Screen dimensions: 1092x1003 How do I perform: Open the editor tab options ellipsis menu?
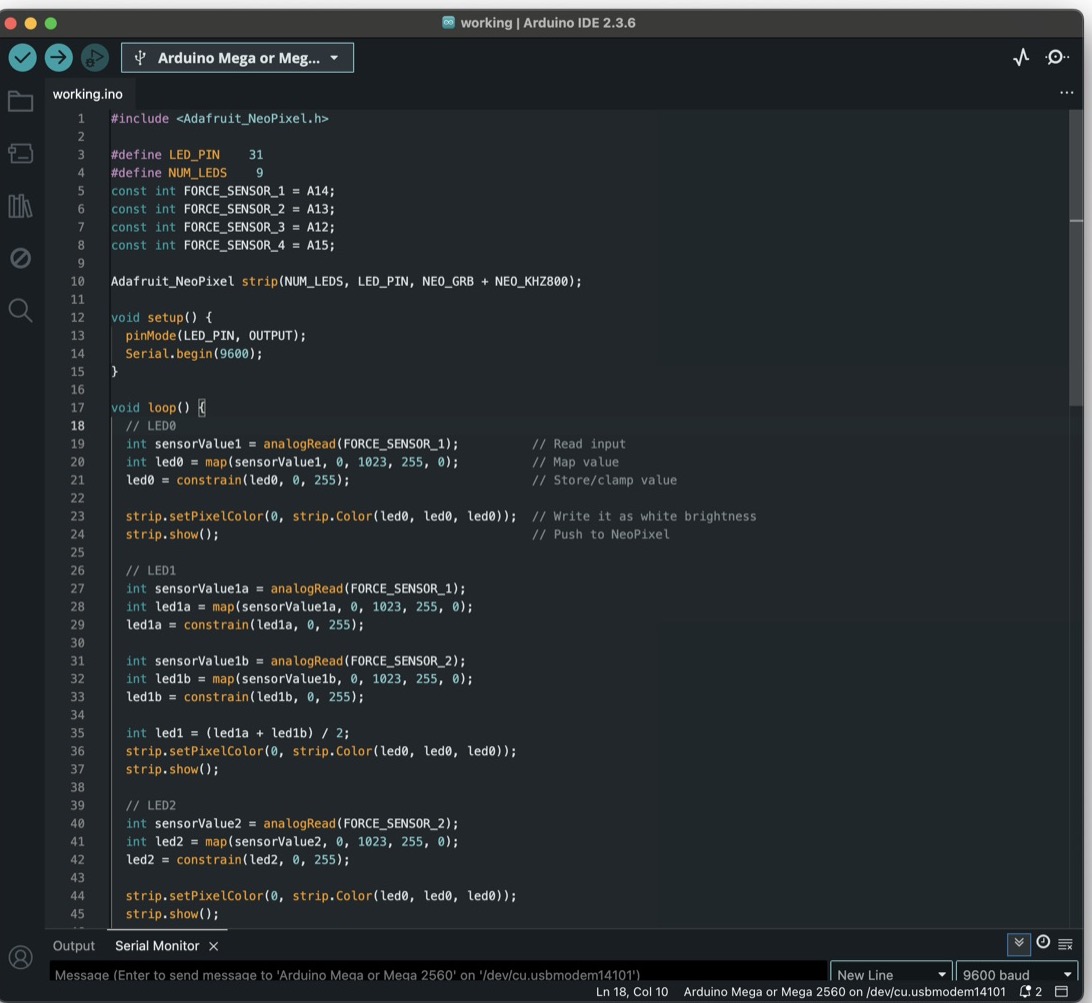(x=1066, y=92)
